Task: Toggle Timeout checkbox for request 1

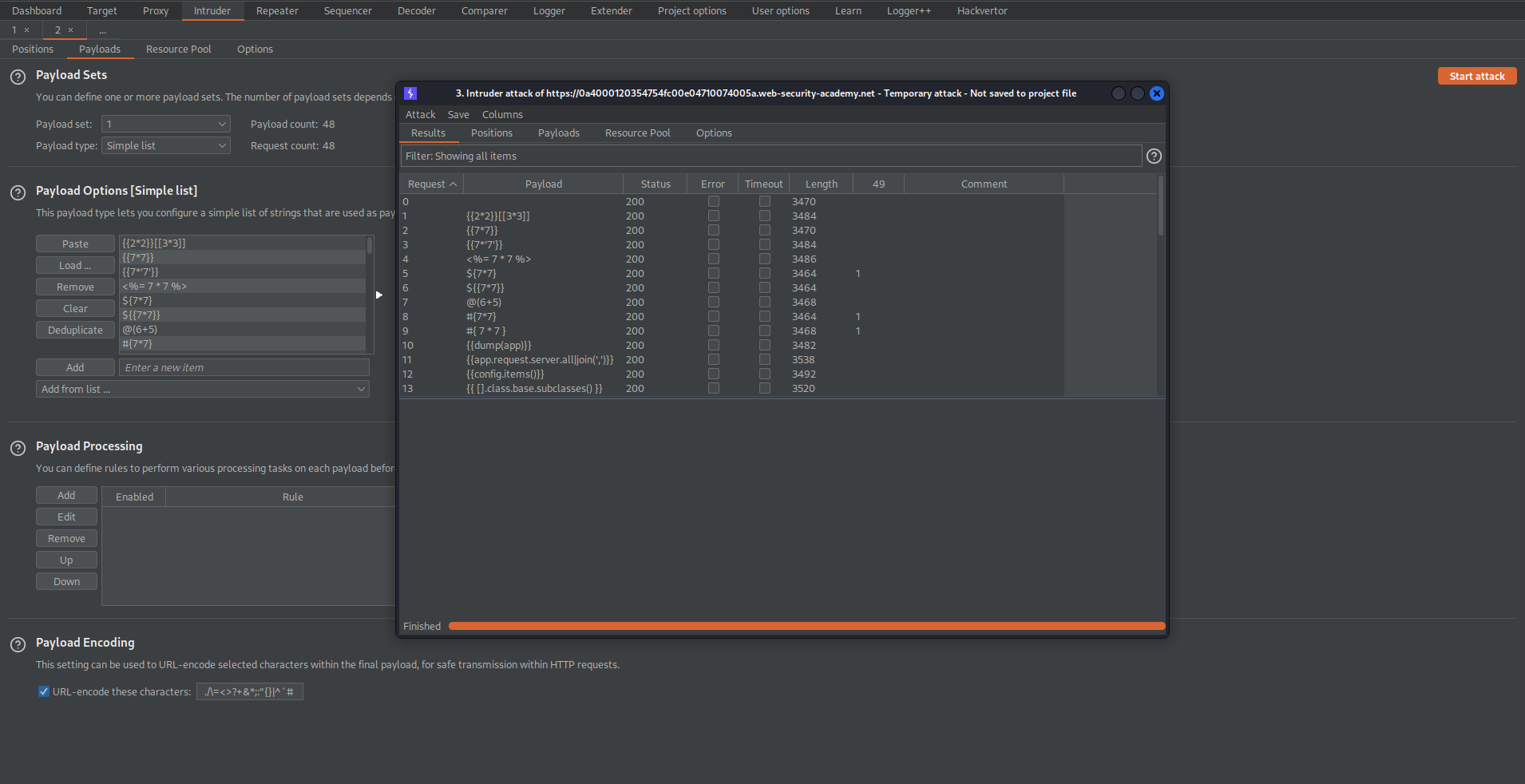Action: click(x=765, y=216)
